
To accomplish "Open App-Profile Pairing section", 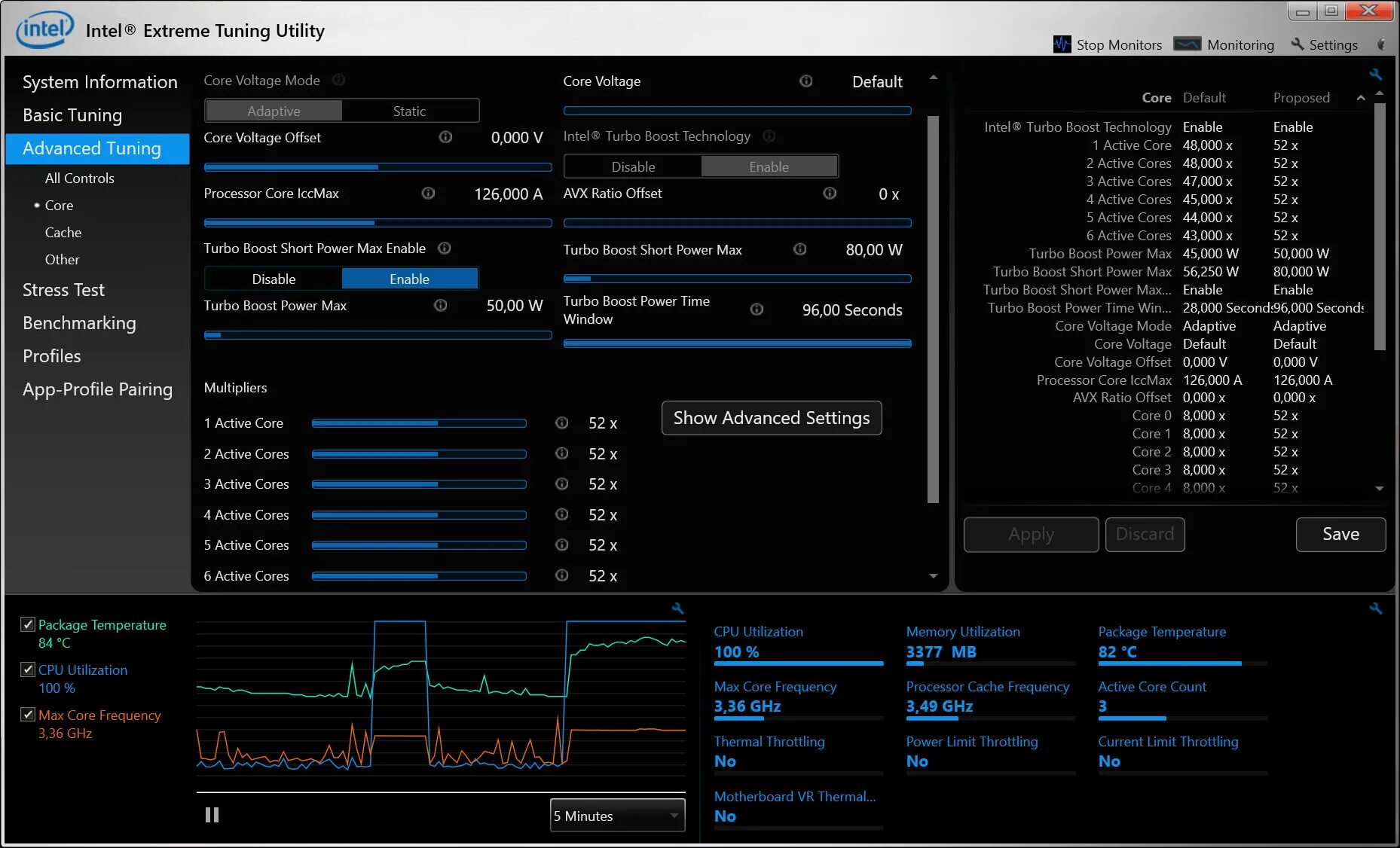I will pos(97,389).
